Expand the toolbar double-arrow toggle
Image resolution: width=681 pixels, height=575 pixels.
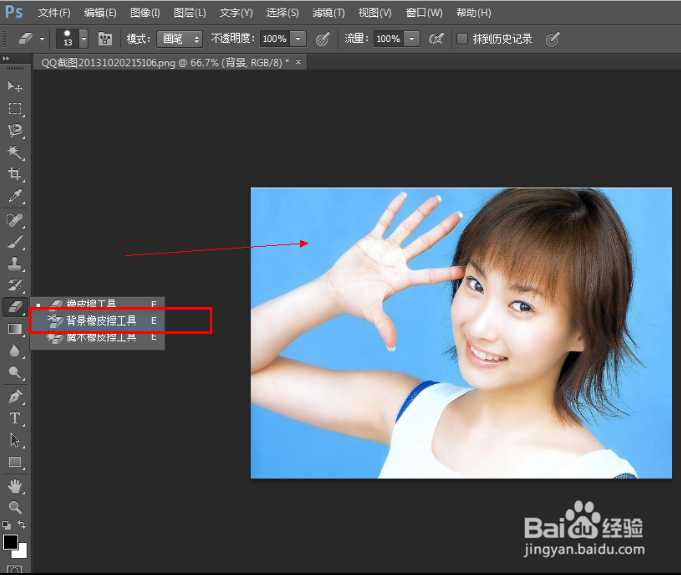coord(6,58)
